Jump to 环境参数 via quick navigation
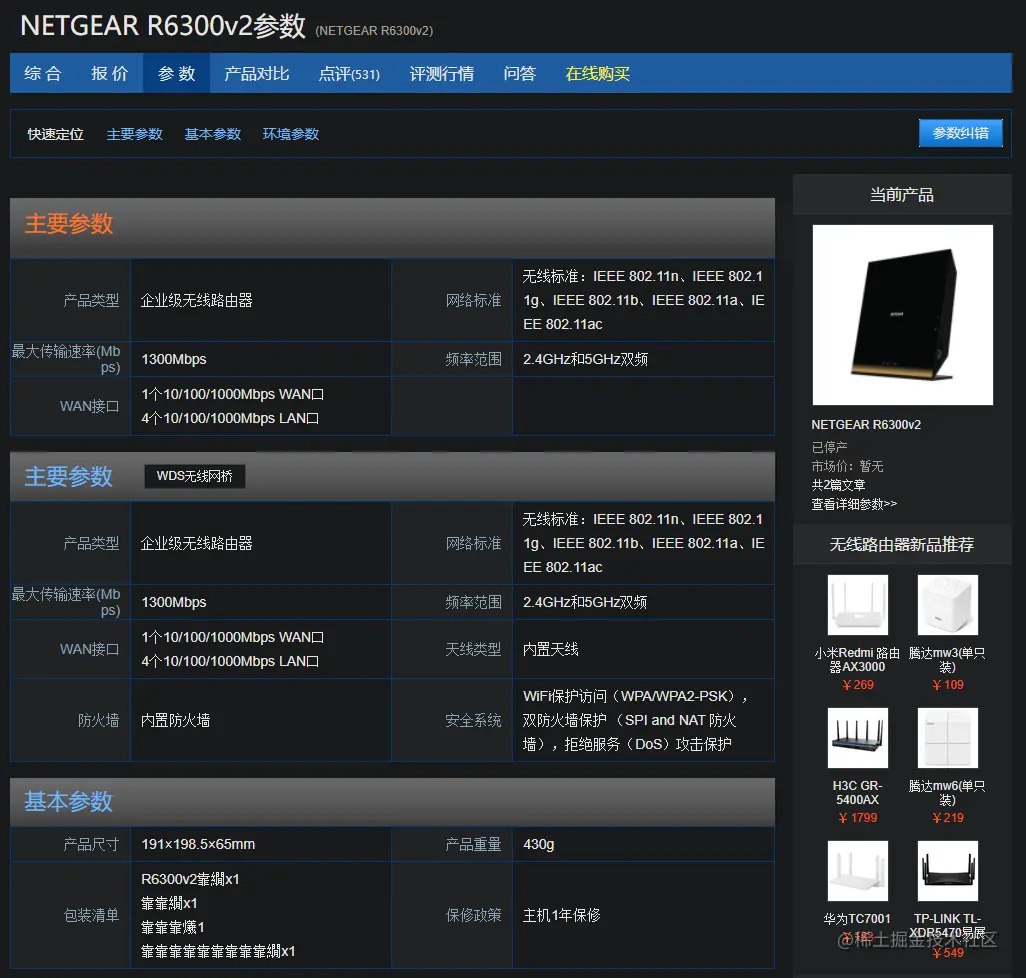Viewport: 1026px width, 978px height. [x=290, y=133]
